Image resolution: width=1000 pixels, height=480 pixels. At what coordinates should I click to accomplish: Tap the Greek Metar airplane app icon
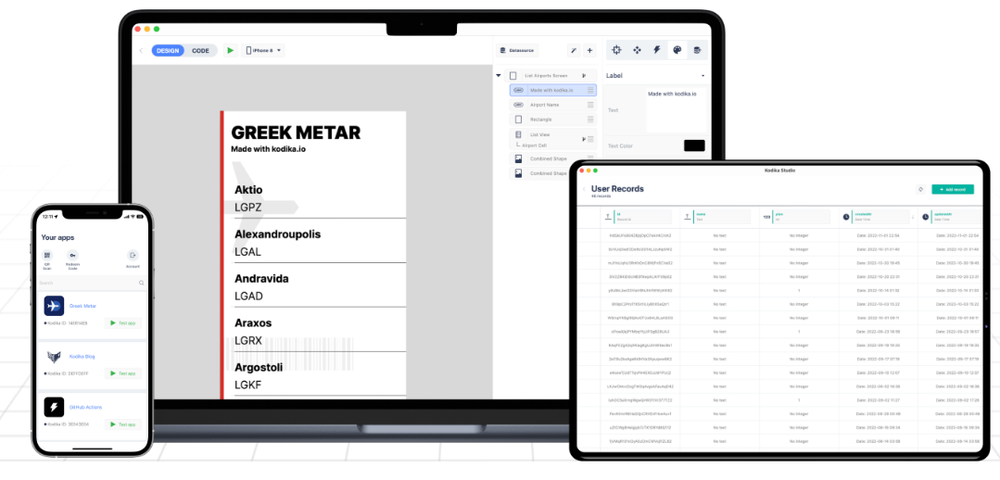(54, 306)
